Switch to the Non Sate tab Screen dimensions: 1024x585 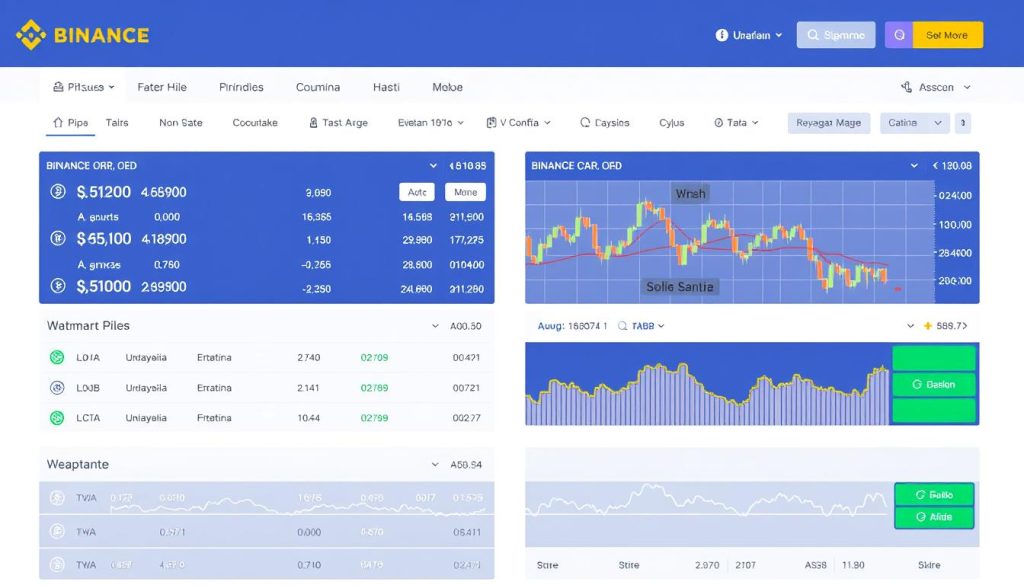click(181, 123)
